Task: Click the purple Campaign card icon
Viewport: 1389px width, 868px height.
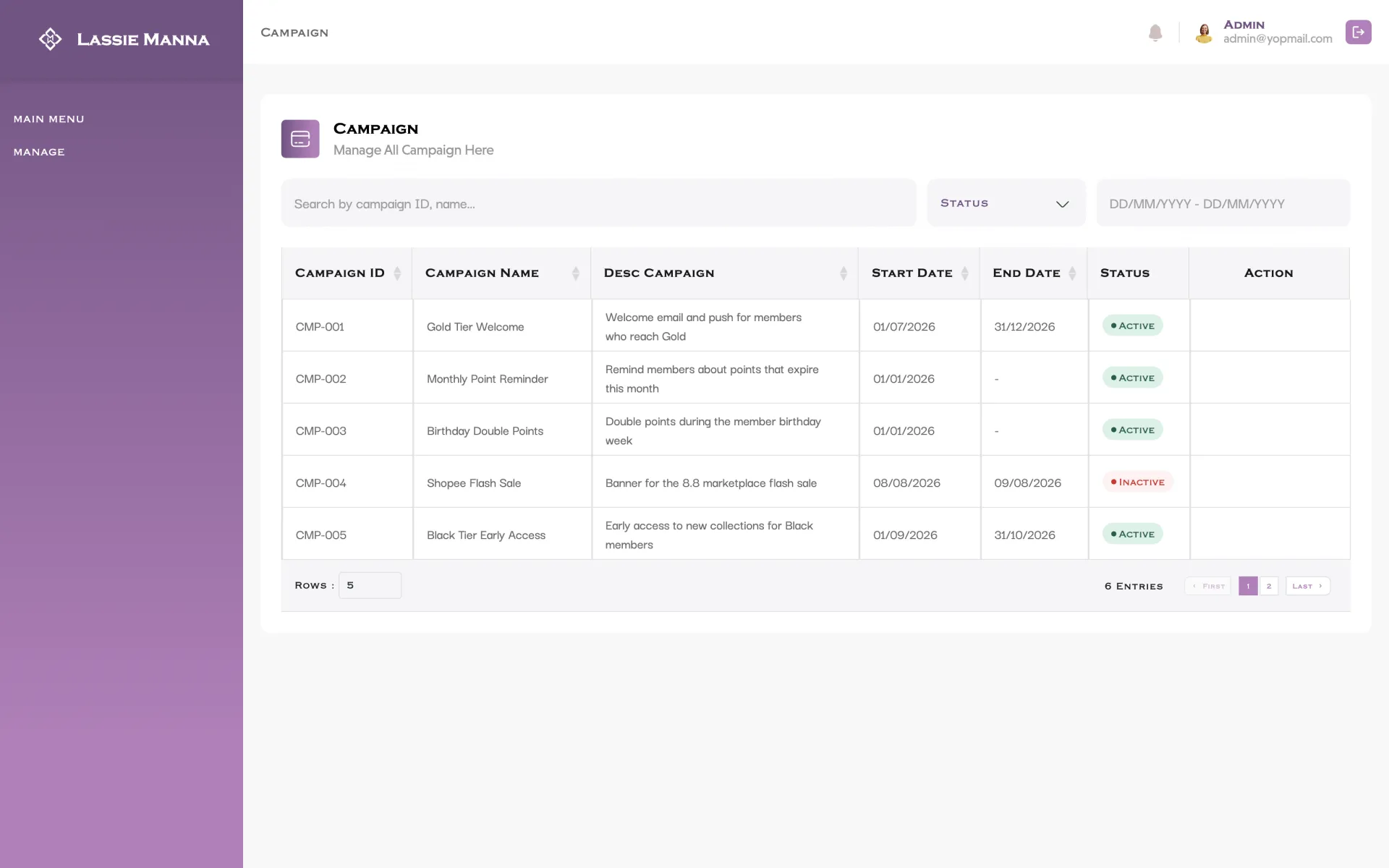Action: tap(300, 139)
